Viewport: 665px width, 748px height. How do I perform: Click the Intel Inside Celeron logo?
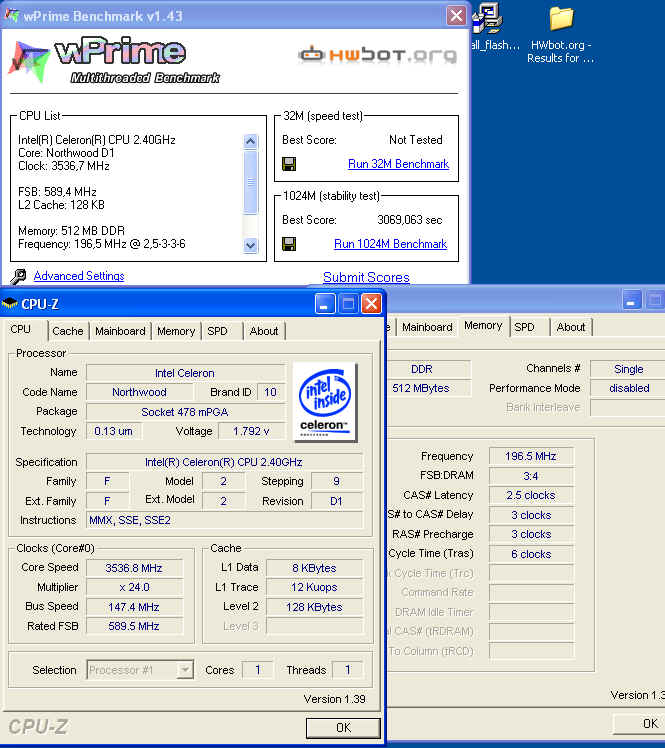pos(325,402)
